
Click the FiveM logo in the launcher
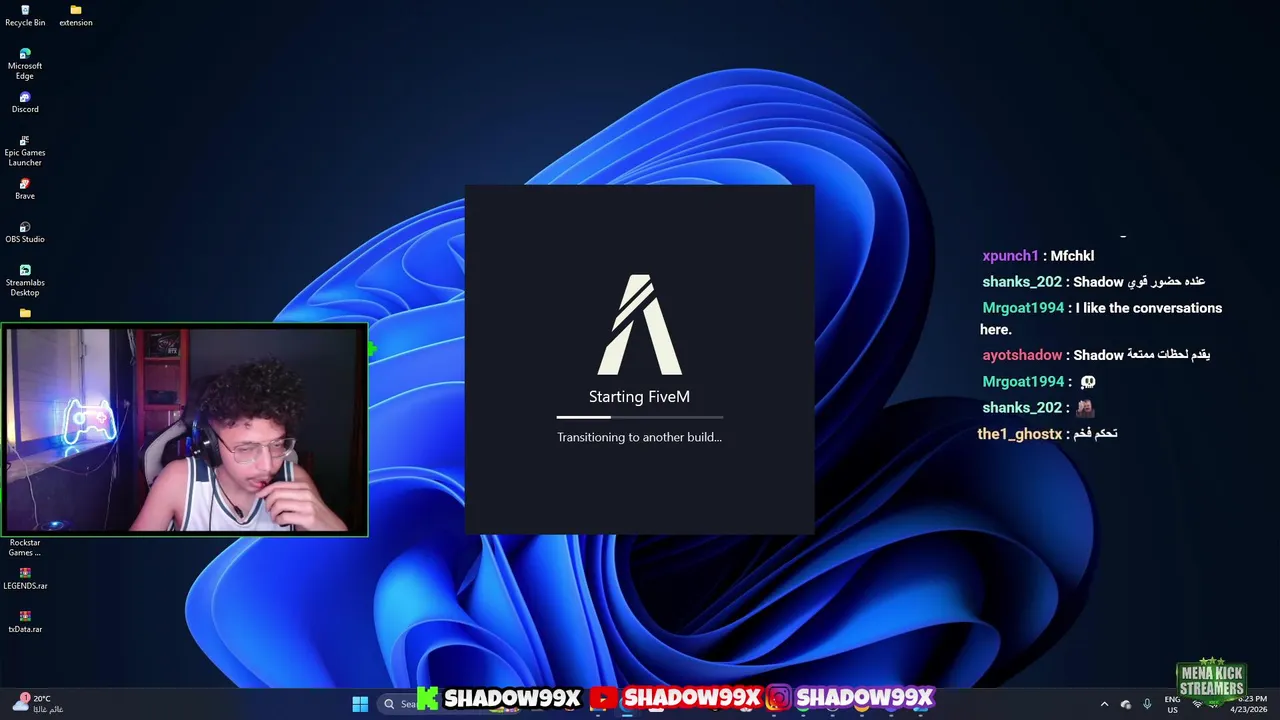tap(640, 325)
